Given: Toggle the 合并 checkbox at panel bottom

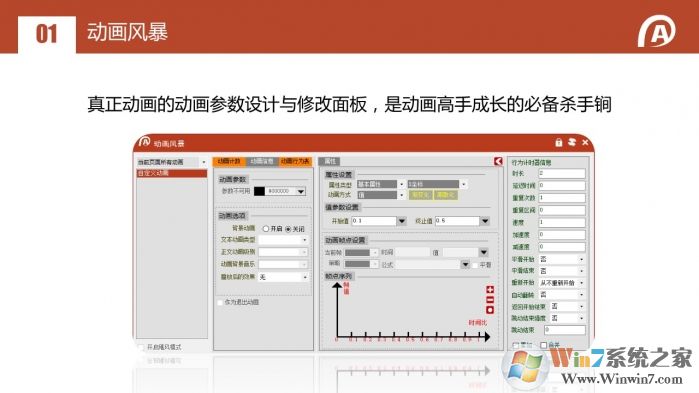Looking at the screenshot, I should [543, 345].
